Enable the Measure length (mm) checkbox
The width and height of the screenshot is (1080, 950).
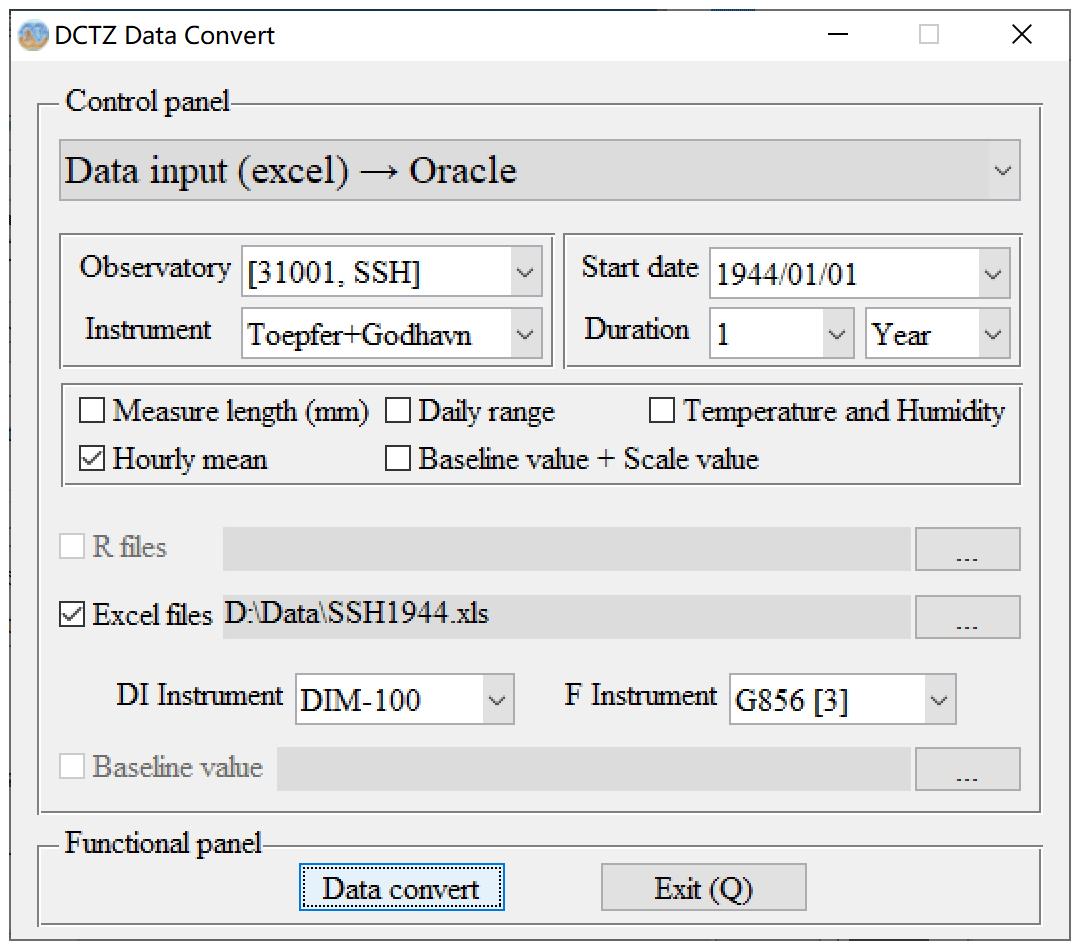coord(92,411)
